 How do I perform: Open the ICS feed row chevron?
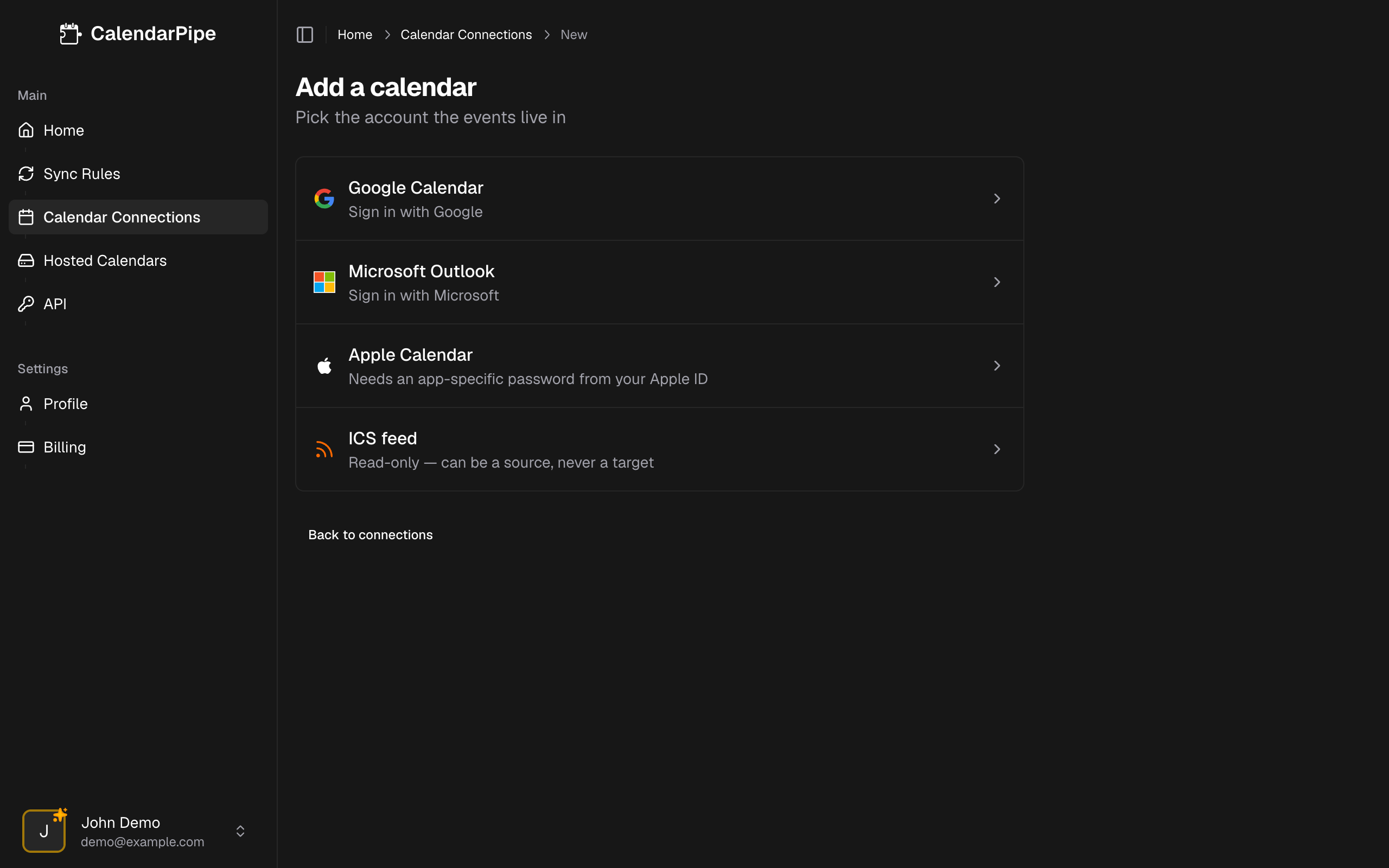coord(997,450)
